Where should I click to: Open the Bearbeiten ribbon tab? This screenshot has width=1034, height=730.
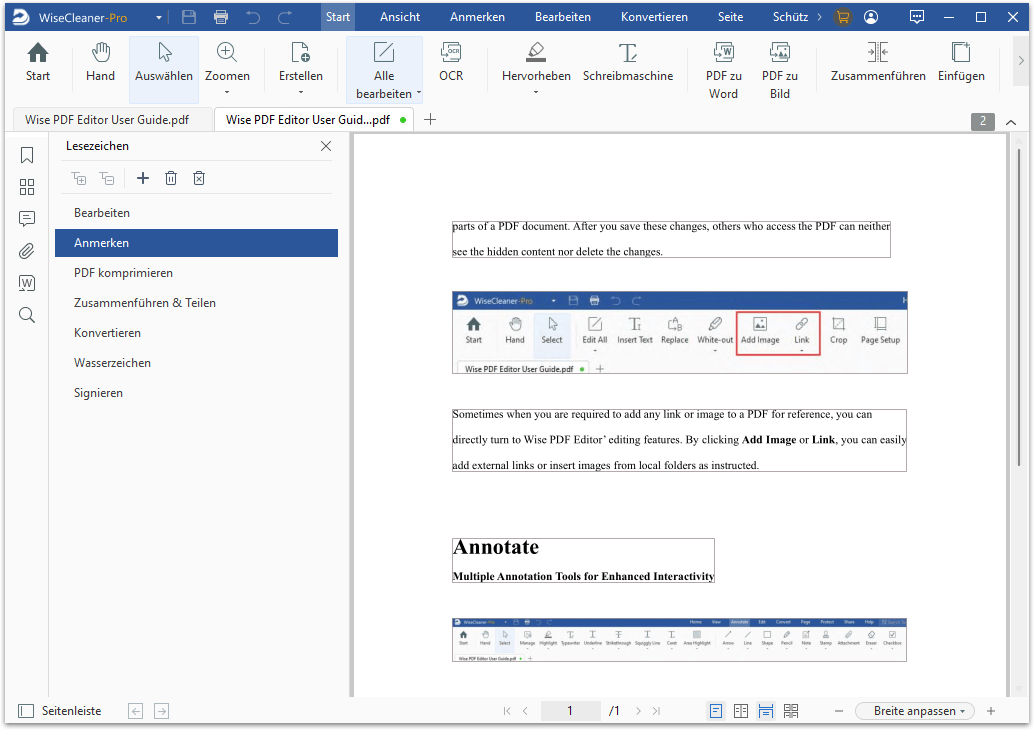click(x=563, y=17)
